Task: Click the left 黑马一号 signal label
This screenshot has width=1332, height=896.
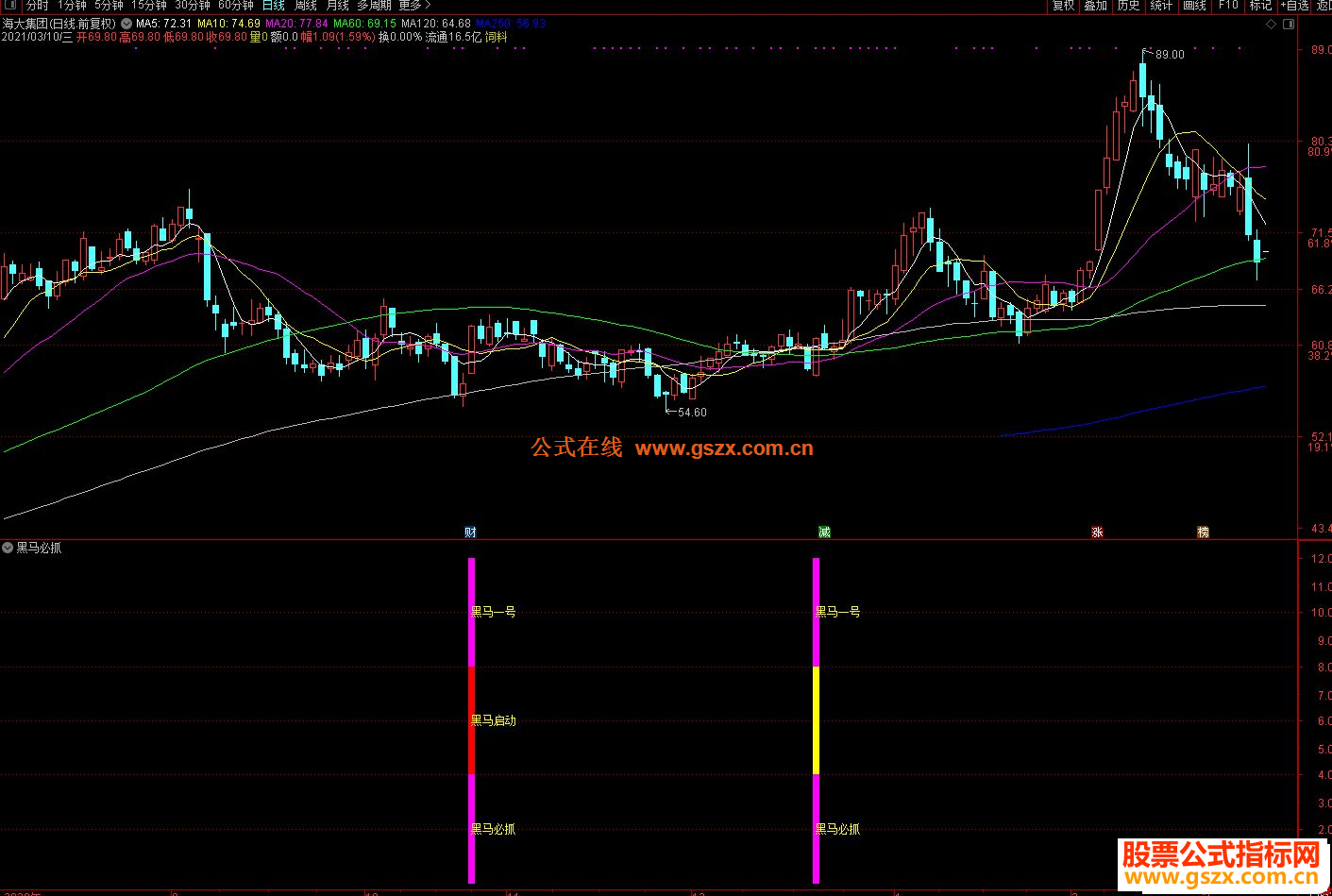Action: coord(494,612)
